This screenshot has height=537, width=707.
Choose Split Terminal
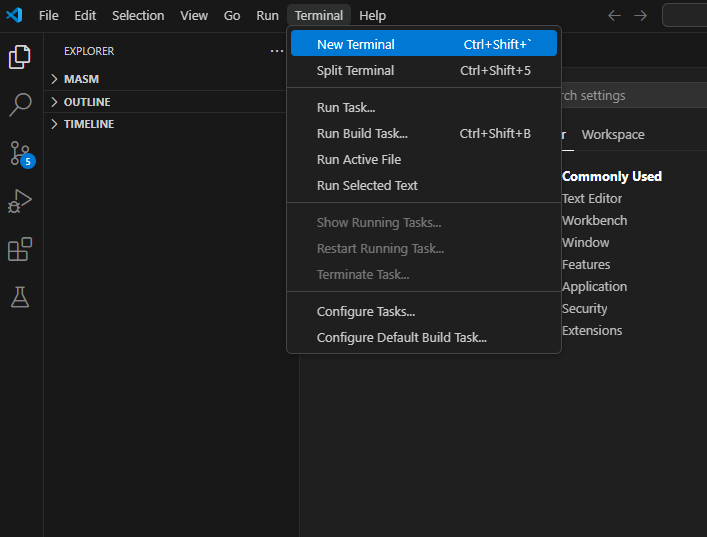point(424,70)
